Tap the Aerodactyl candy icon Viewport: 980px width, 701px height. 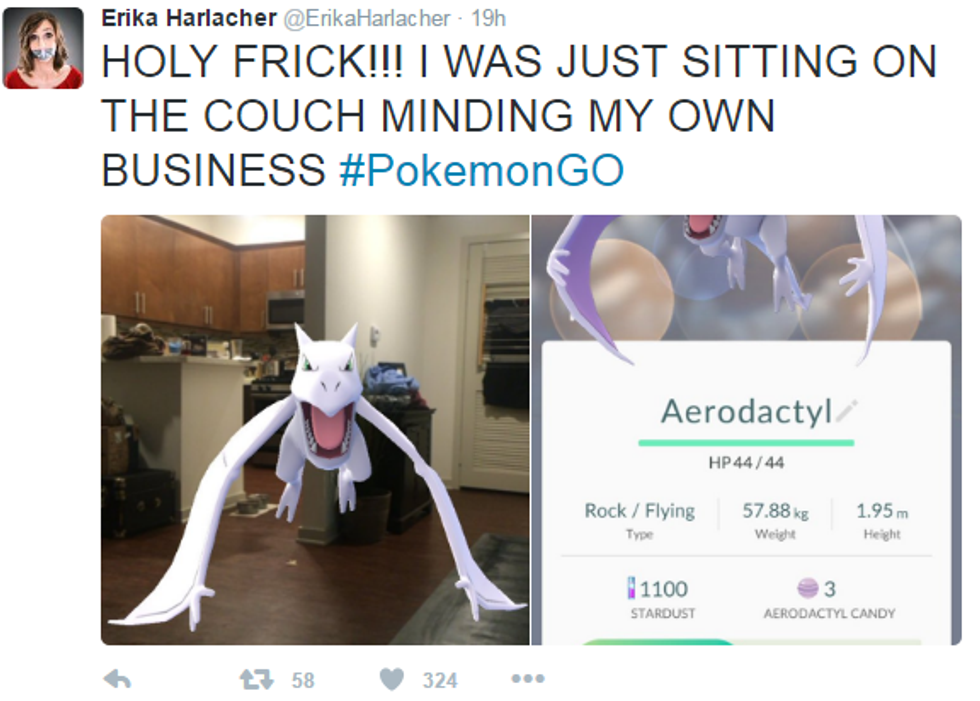coord(808,588)
